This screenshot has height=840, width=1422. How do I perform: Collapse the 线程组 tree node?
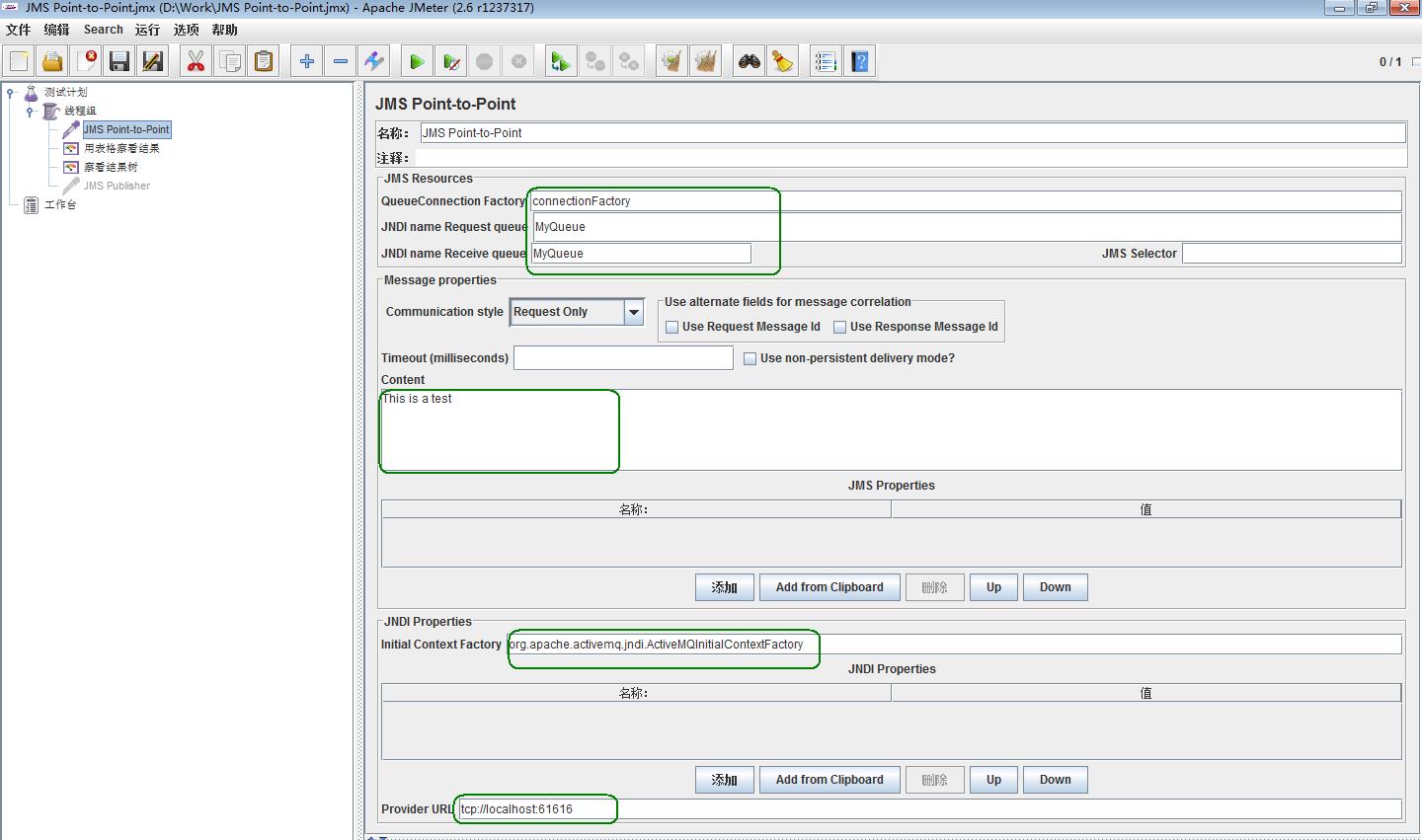click(30, 112)
